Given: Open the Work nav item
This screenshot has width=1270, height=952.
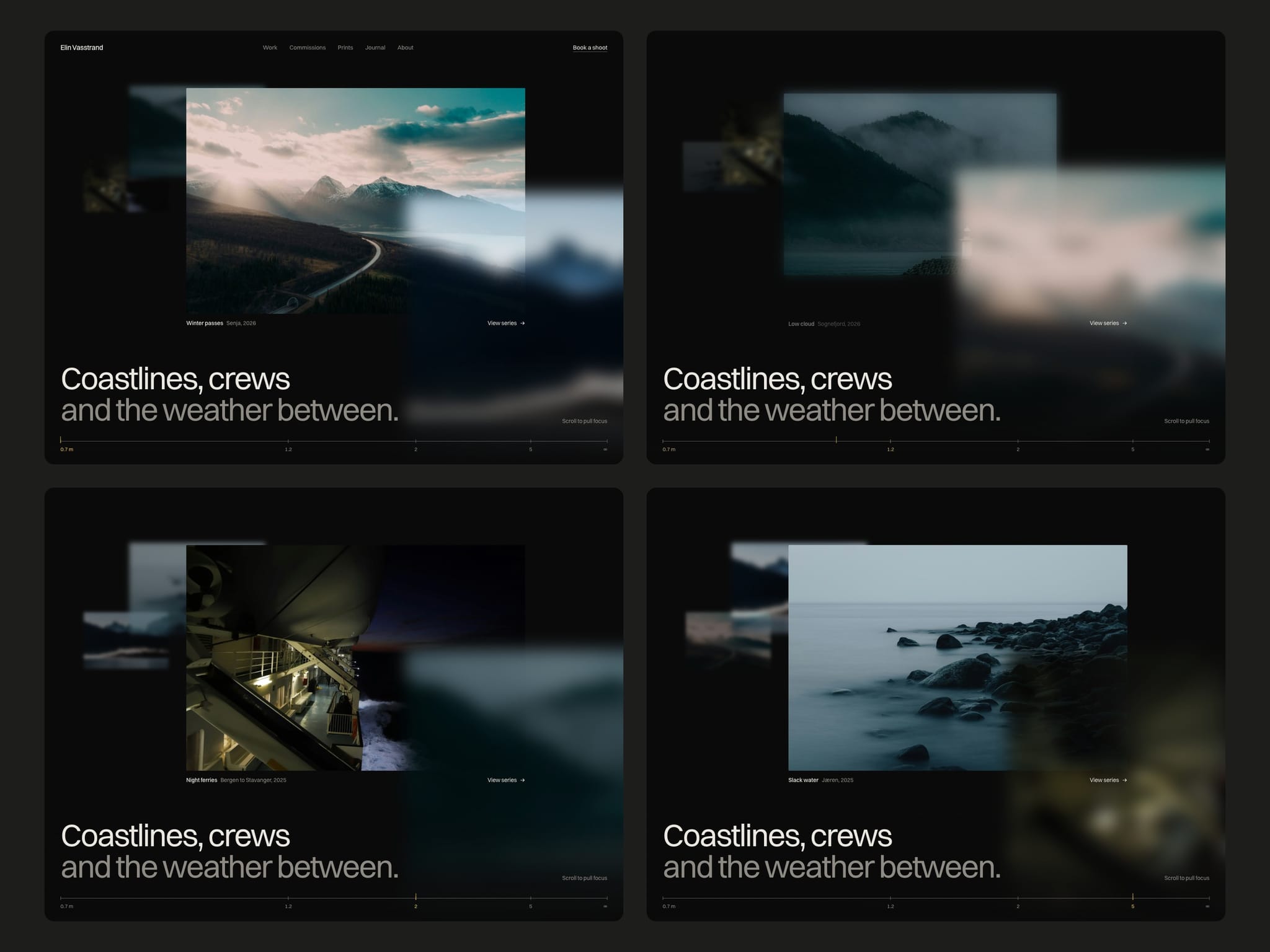Looking at the screenshot, I should [270, 48].
